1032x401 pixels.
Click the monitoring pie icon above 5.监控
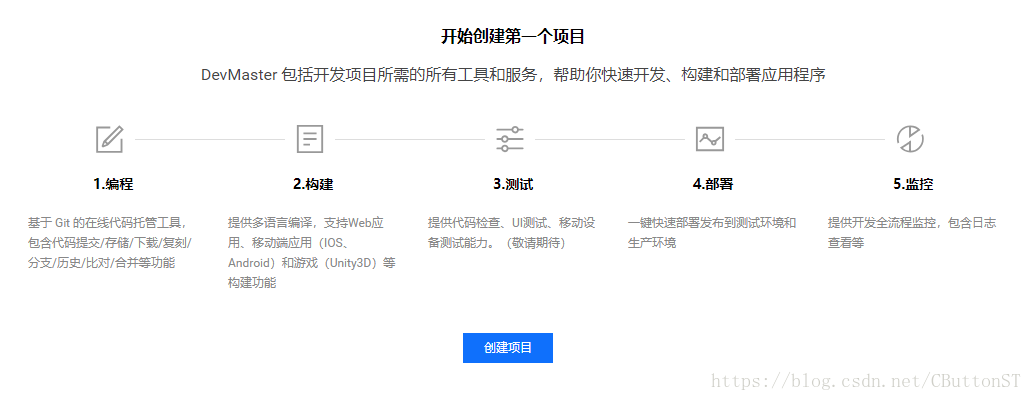tap(910, 140)
